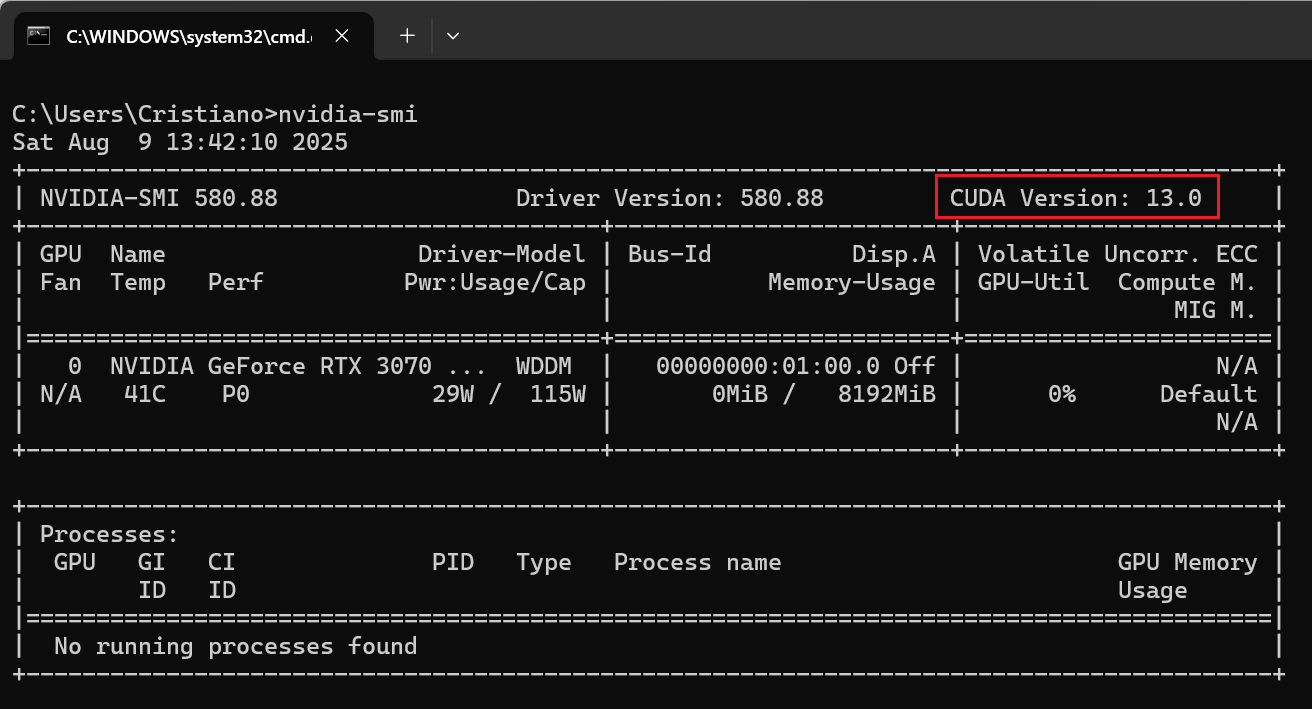
Task: Click the GI ID column header
Action: 152,576
